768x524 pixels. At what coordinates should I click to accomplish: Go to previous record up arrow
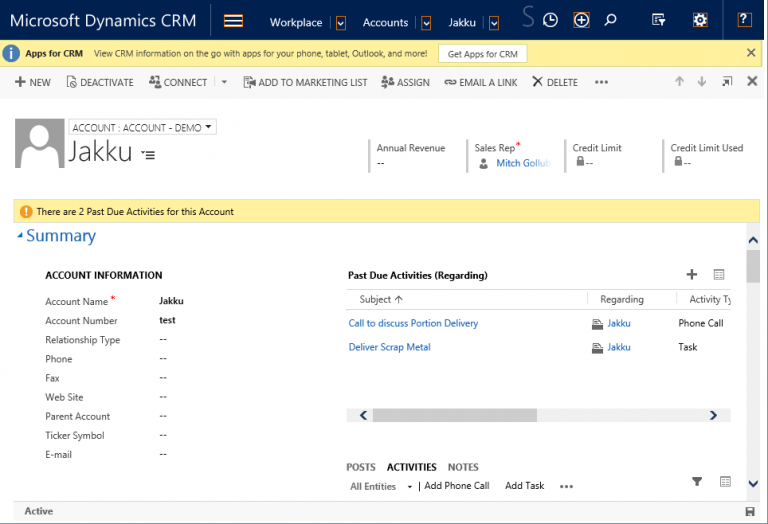(x=679, y=81)
